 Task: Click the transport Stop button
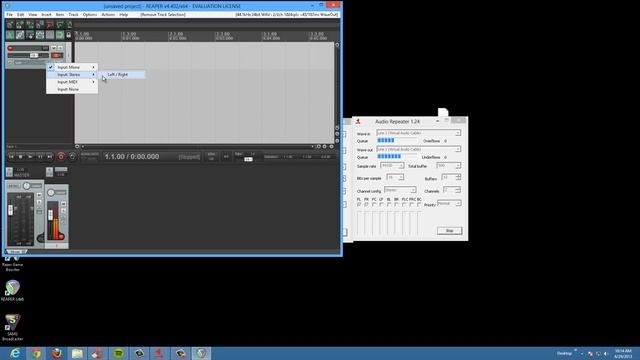tap(20, 157)
